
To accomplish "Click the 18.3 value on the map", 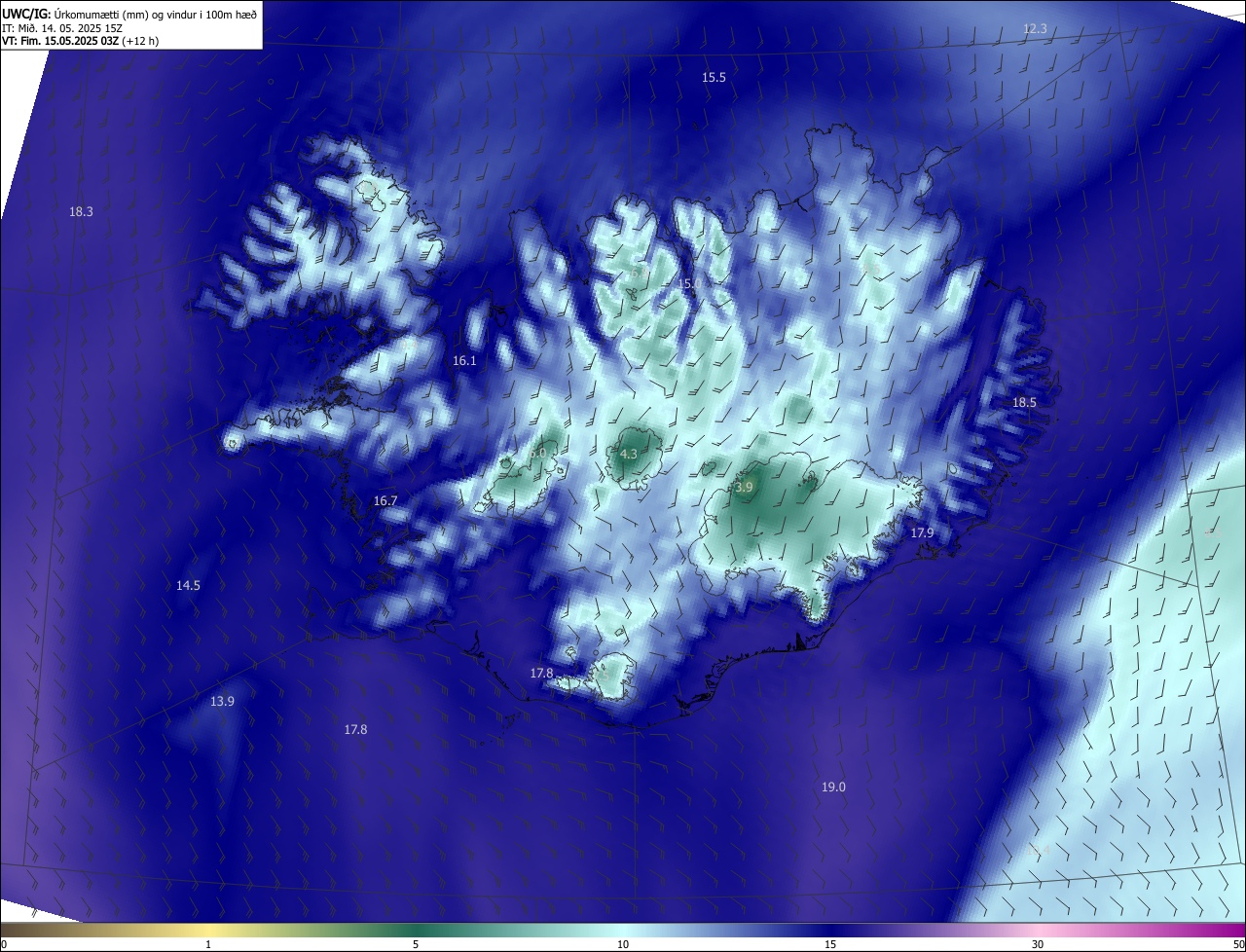I will tap(81, 211).
